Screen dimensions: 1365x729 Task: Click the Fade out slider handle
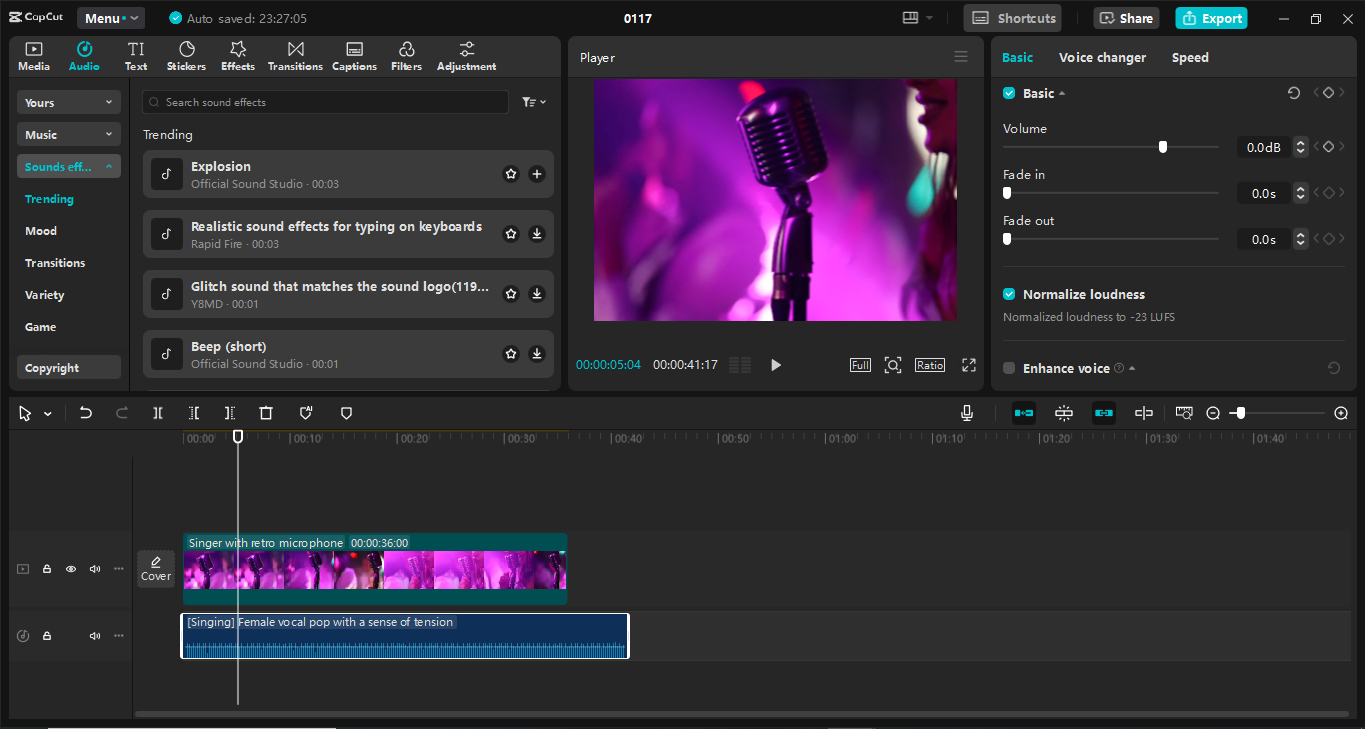1007,239
